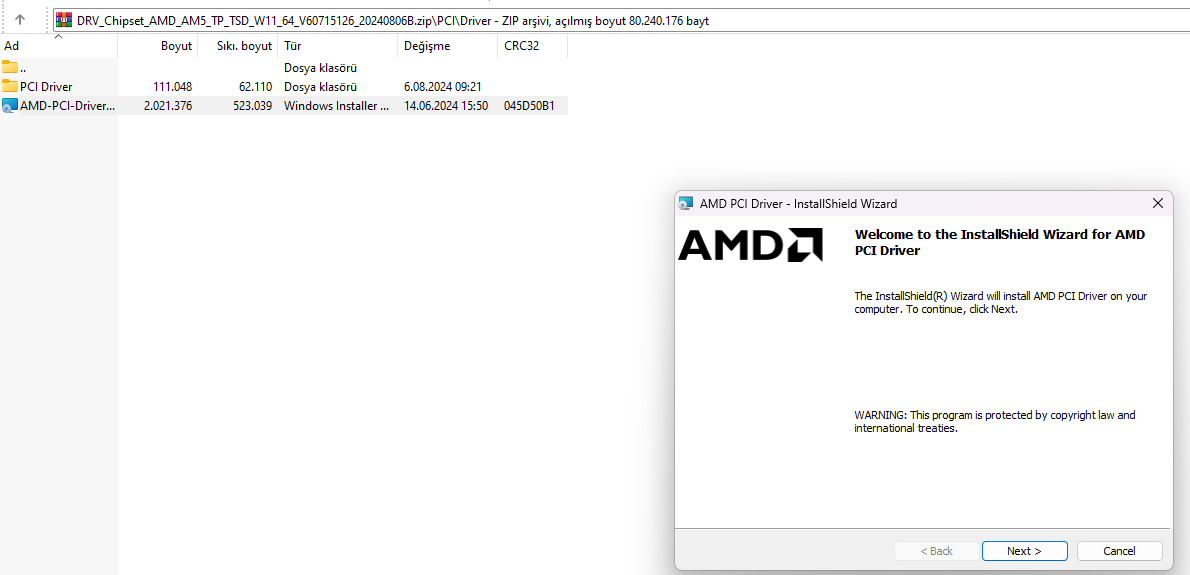Screen dimensions: 1190x575
Task: Click the 111.048 size cell
Action: 173,86
